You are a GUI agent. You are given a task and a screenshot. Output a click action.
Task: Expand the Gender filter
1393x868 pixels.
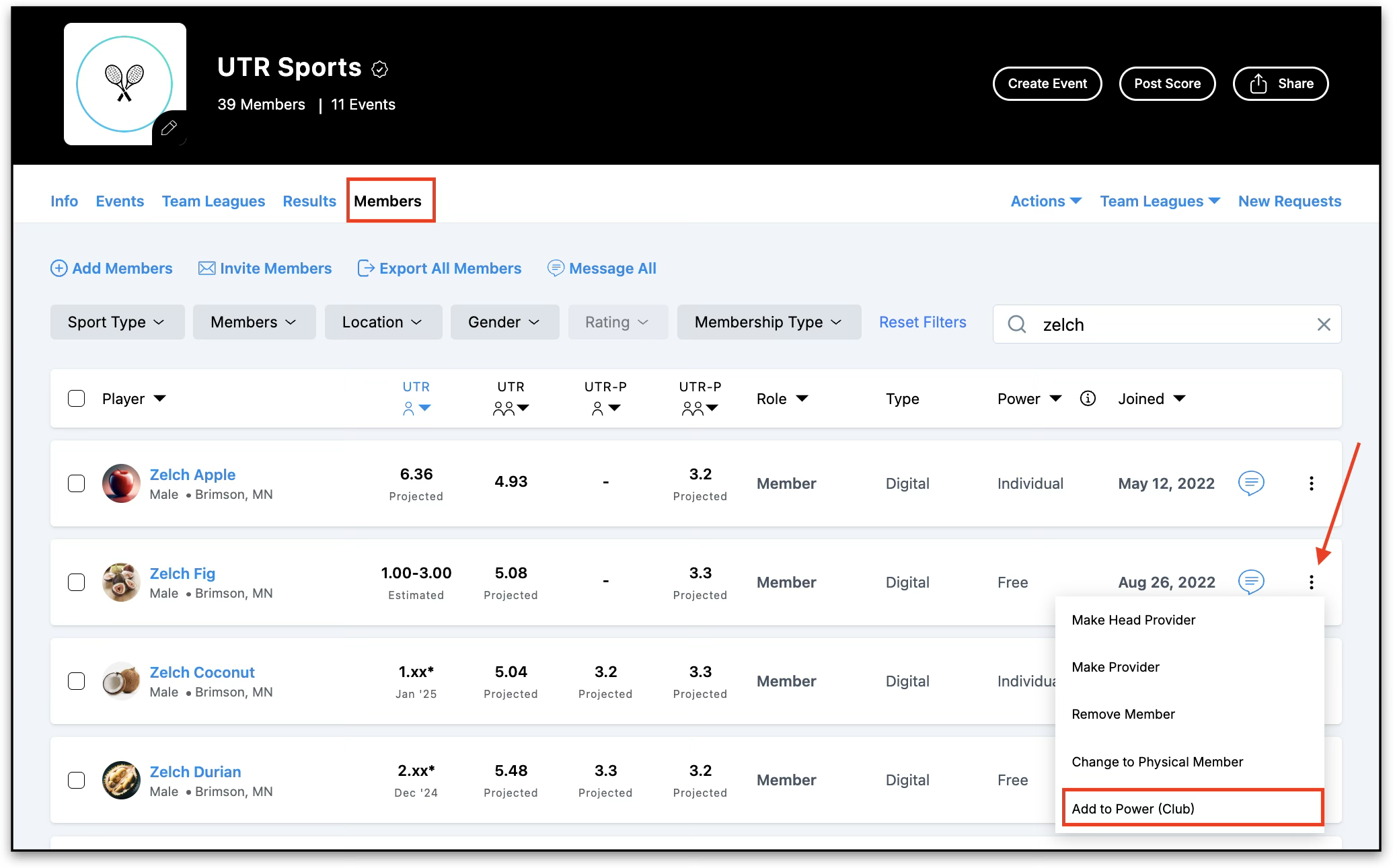pos(504,322)
